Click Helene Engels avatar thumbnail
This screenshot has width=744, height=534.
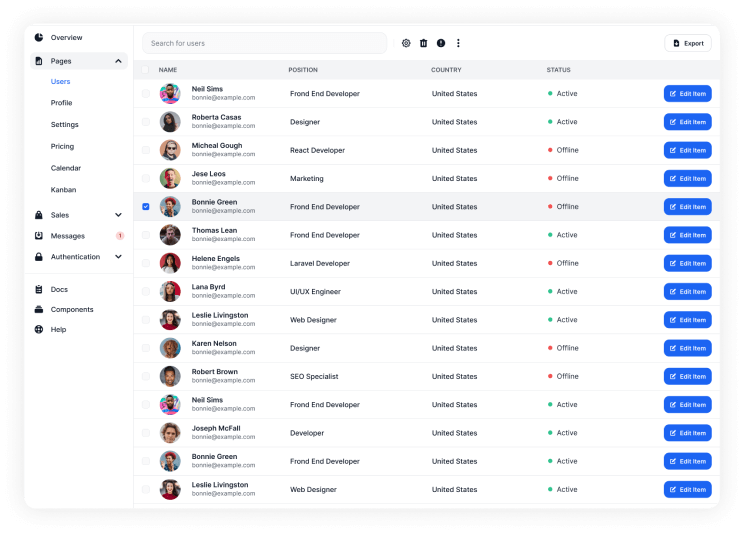pos(170,263)
